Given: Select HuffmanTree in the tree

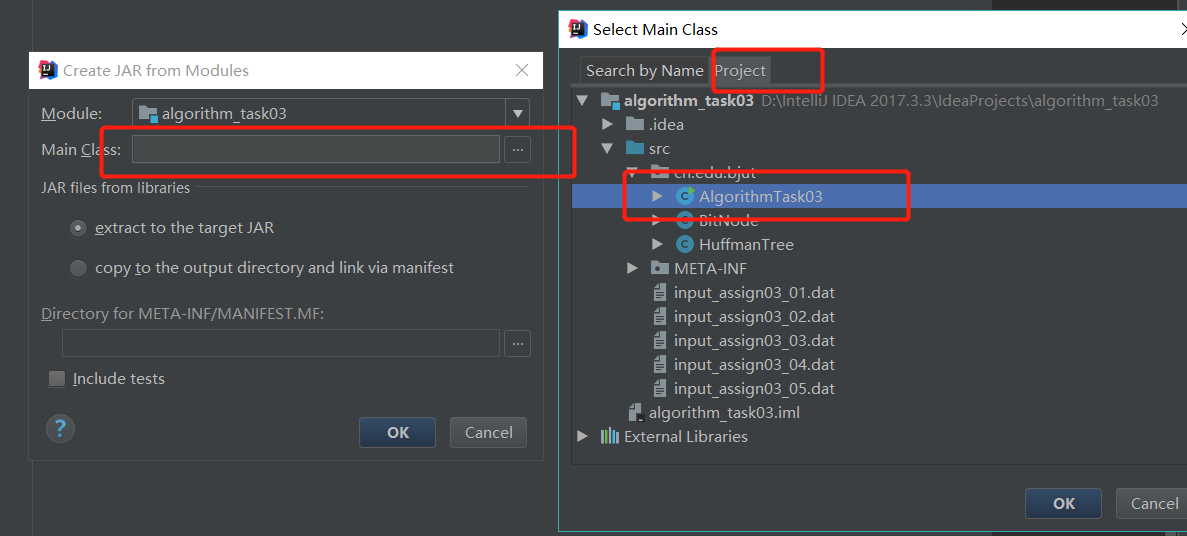Looking at the screenshot, I should tap(746, 245).
